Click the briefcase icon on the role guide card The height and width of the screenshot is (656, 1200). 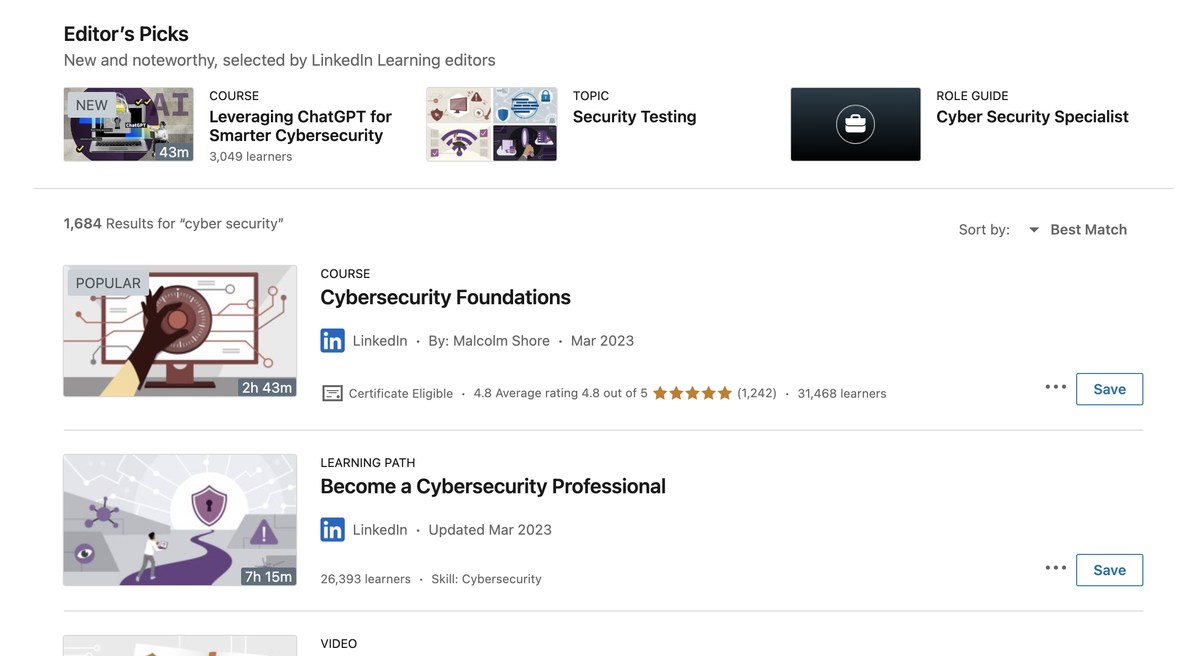[855, 123]
